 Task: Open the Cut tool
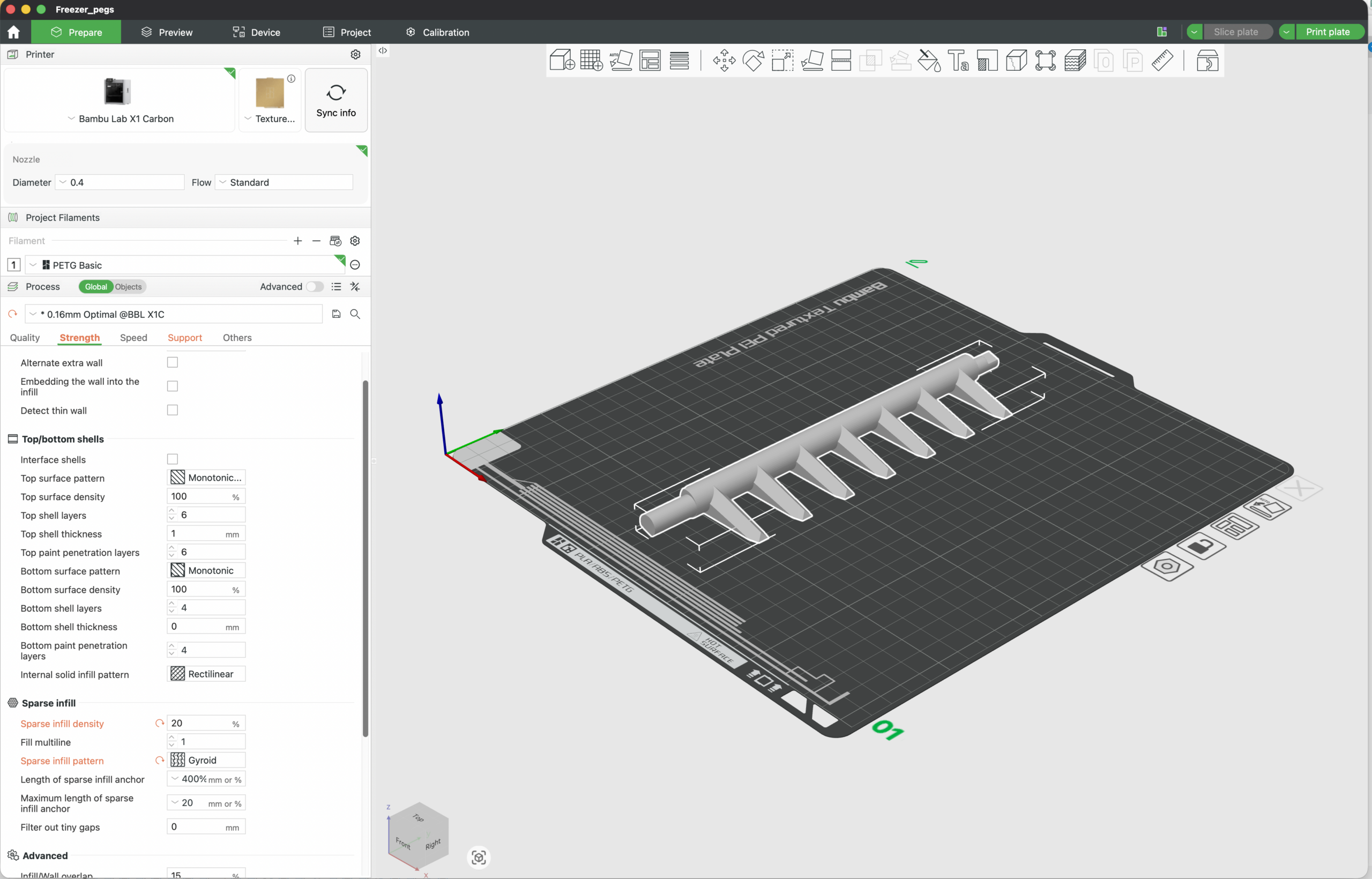[841, 60]
